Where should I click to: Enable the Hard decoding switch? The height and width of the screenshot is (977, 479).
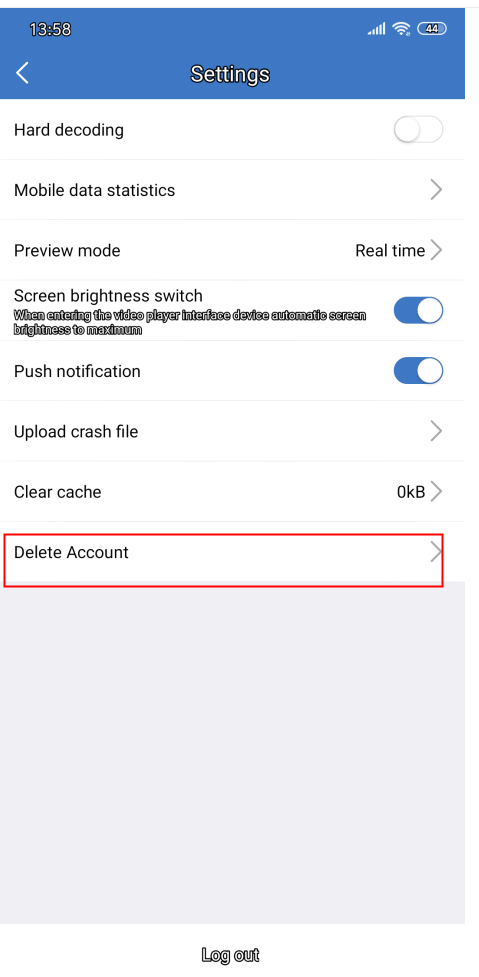pyautogui.click(x=418, y=130)
